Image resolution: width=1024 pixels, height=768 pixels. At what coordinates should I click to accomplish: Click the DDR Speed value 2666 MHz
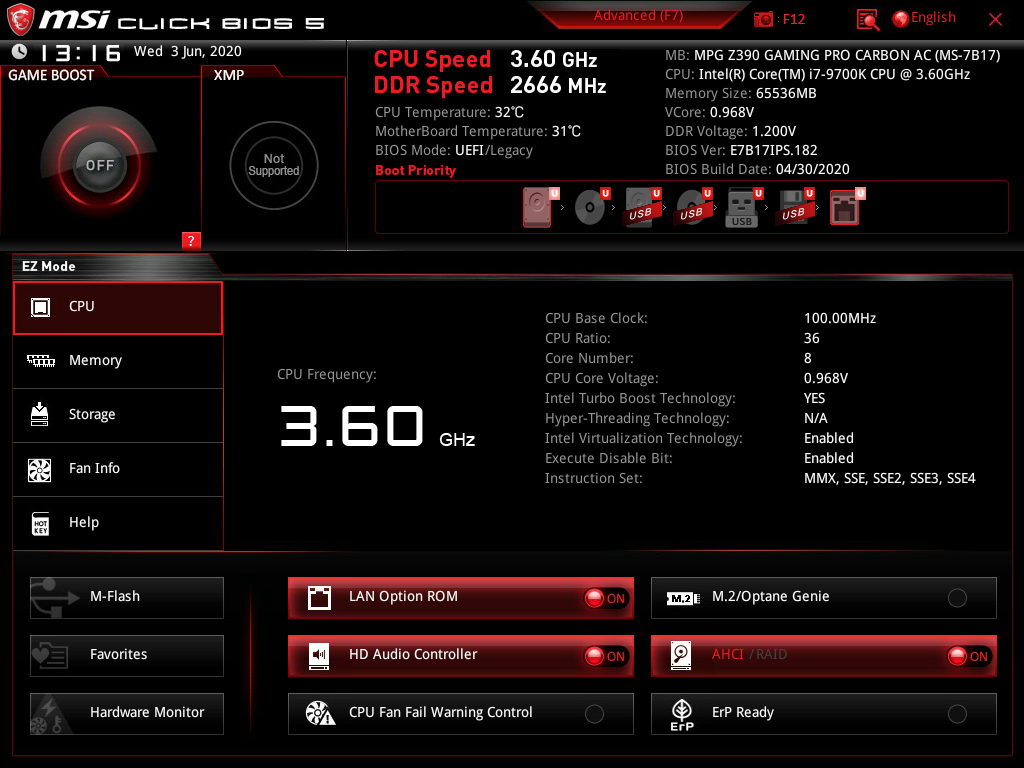(x=558, y=86)
